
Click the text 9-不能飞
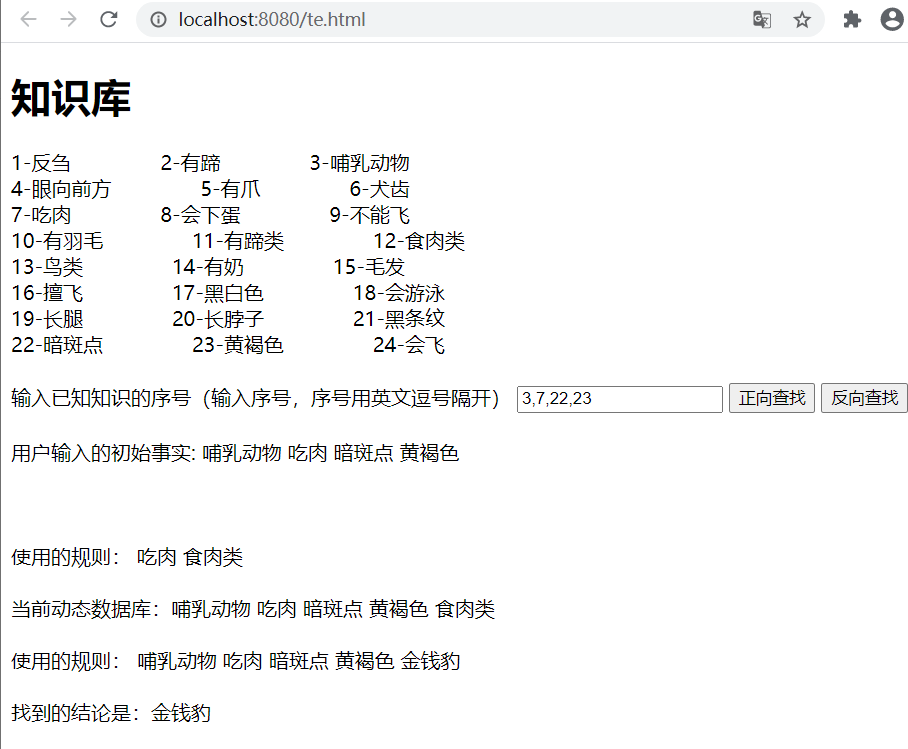[x=369, y=215]
